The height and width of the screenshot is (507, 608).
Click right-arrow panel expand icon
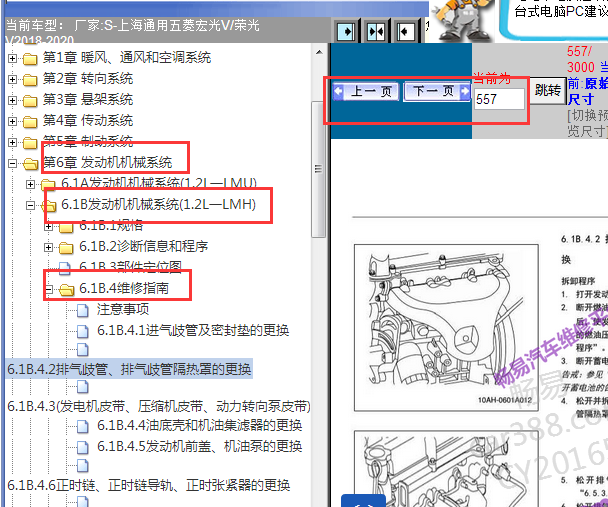point(346,31)
